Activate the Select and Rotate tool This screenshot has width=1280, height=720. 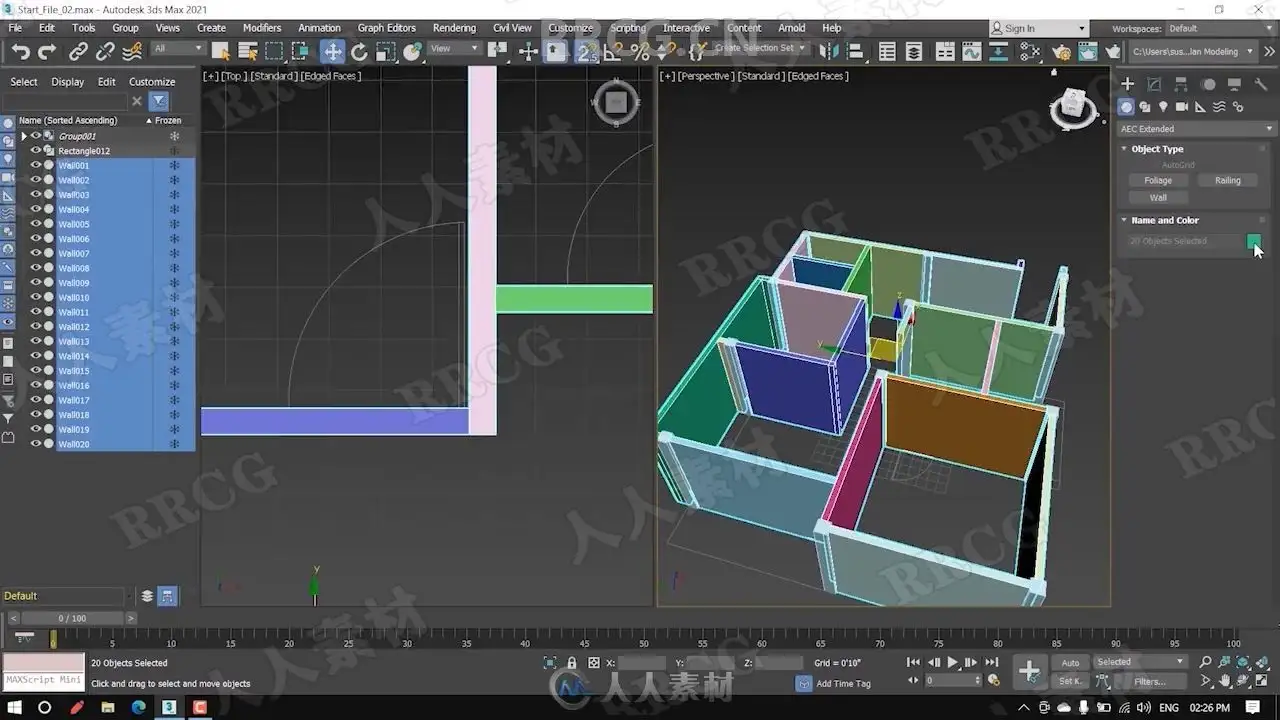coord(359,52)
